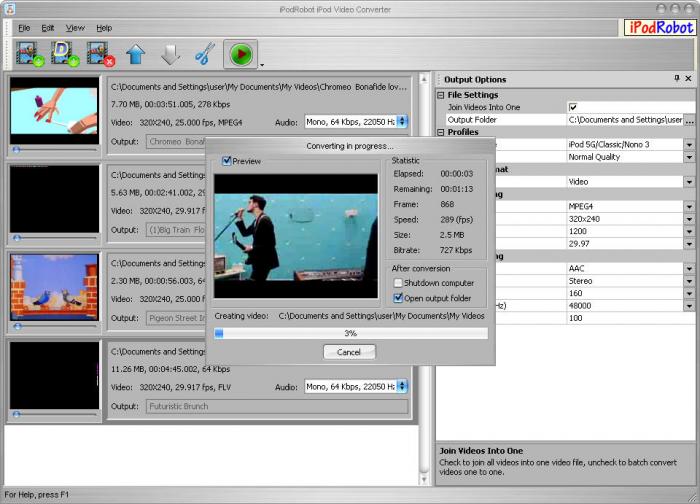Open the small arrow next to the play button
The height and width of the screenshot is (504, 700).
point(262,65)
